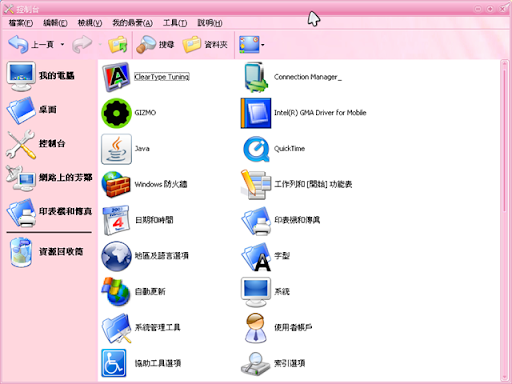512x384 pixels.
Task: Open the 說明(H) menu
Action: click(210, 23)
